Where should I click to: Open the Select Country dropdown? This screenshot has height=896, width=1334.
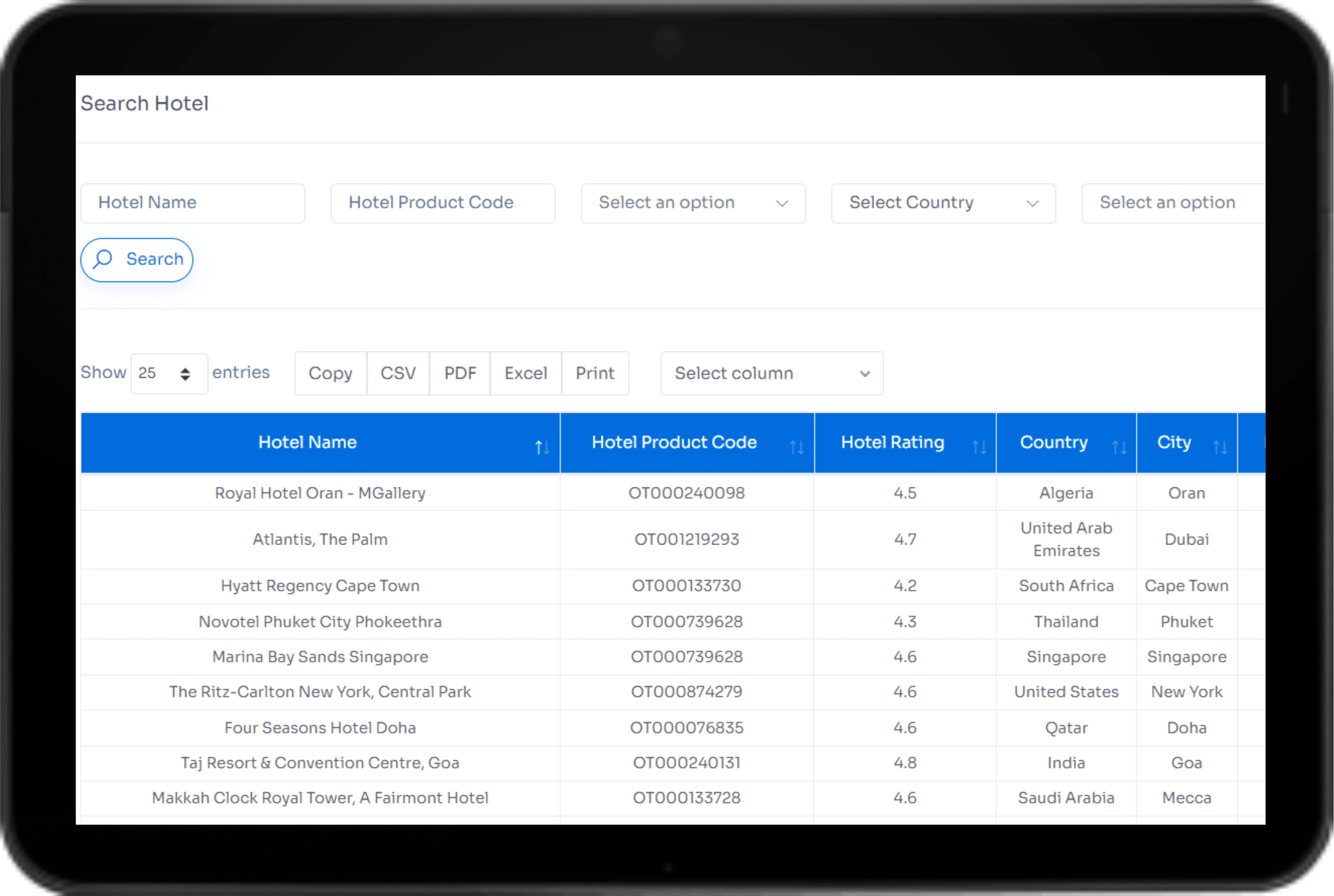click(943, 203)
